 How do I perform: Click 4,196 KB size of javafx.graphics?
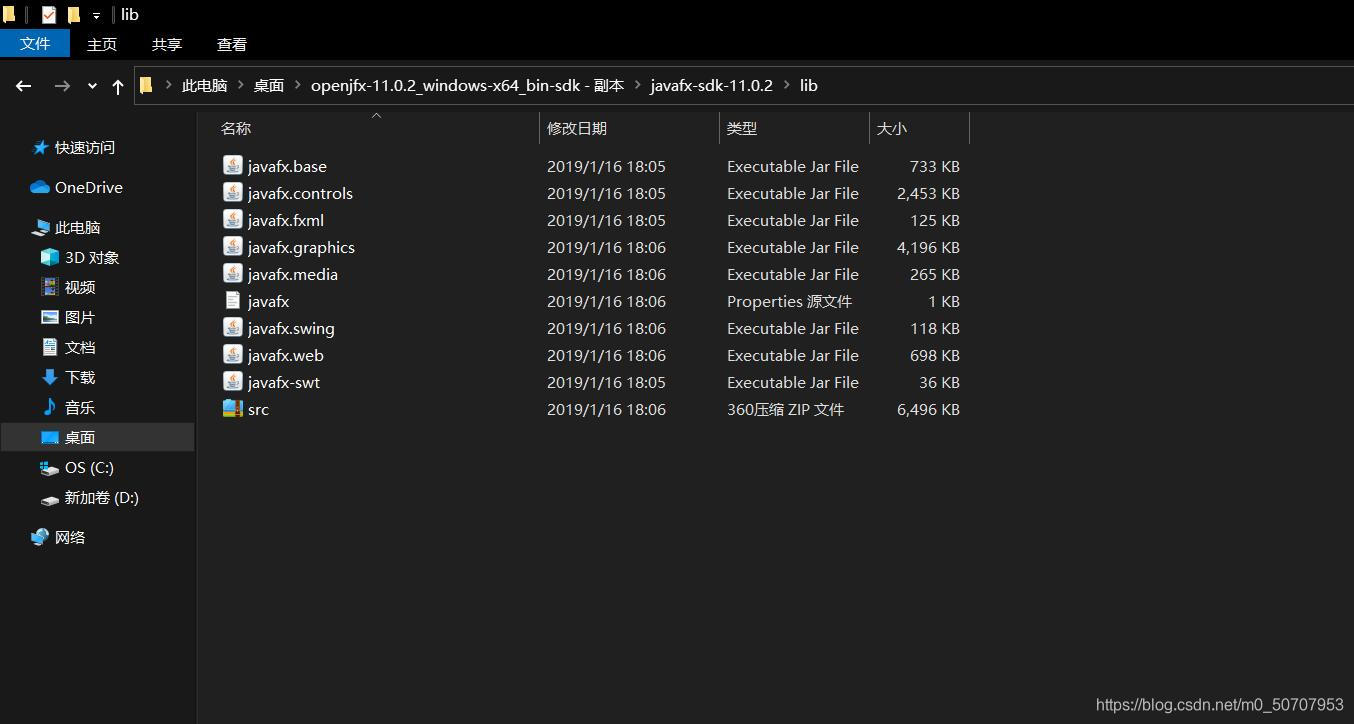(928, 247)
